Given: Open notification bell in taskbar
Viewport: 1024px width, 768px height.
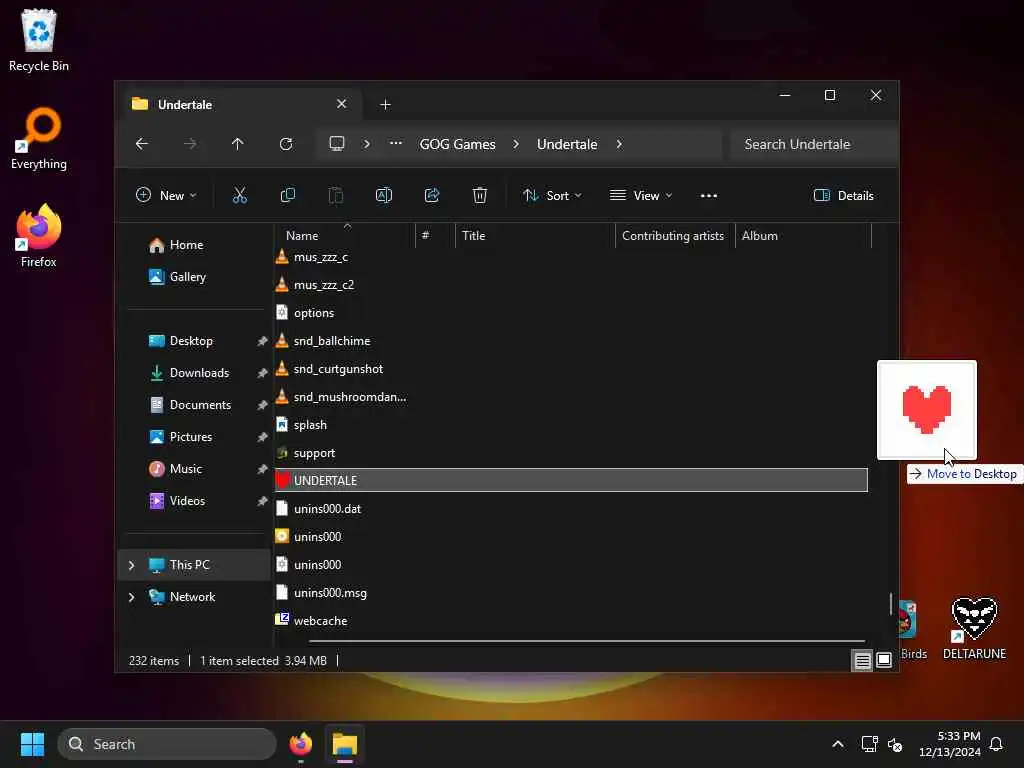Looking at the screenshot, I should (x=996, y=744).
